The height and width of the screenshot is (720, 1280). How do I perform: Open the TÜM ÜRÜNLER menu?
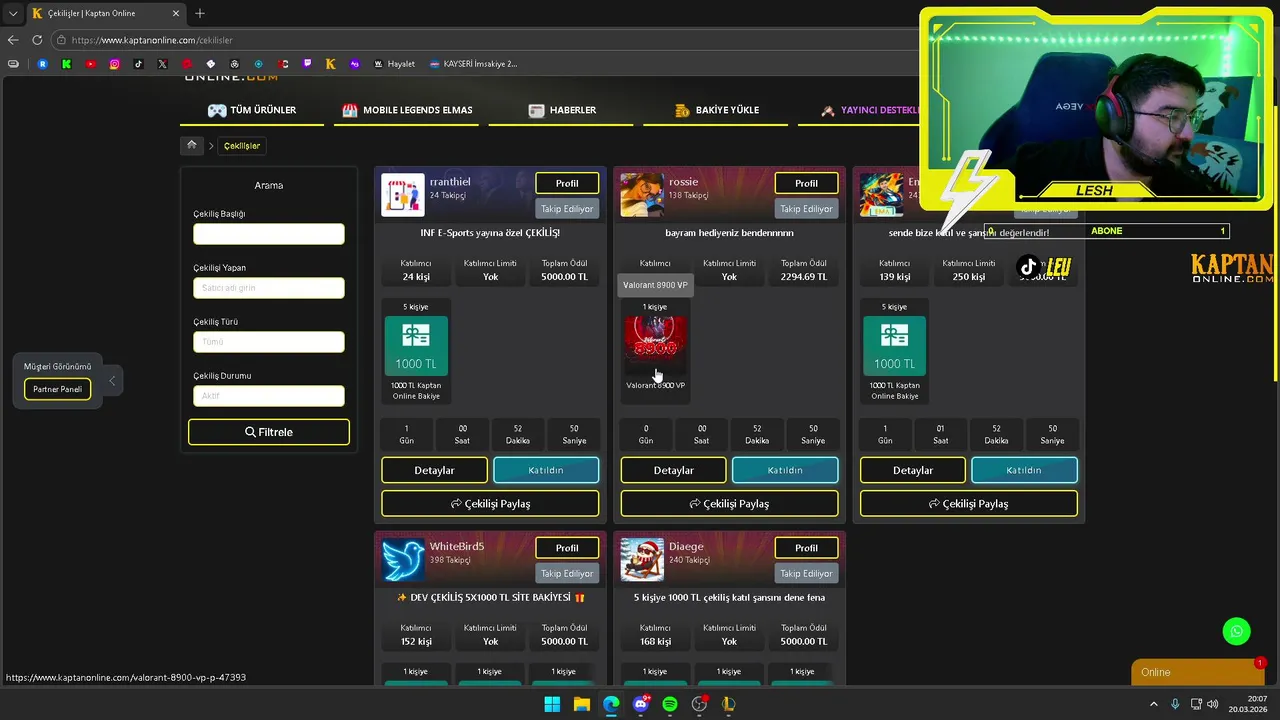coord(252,110)
